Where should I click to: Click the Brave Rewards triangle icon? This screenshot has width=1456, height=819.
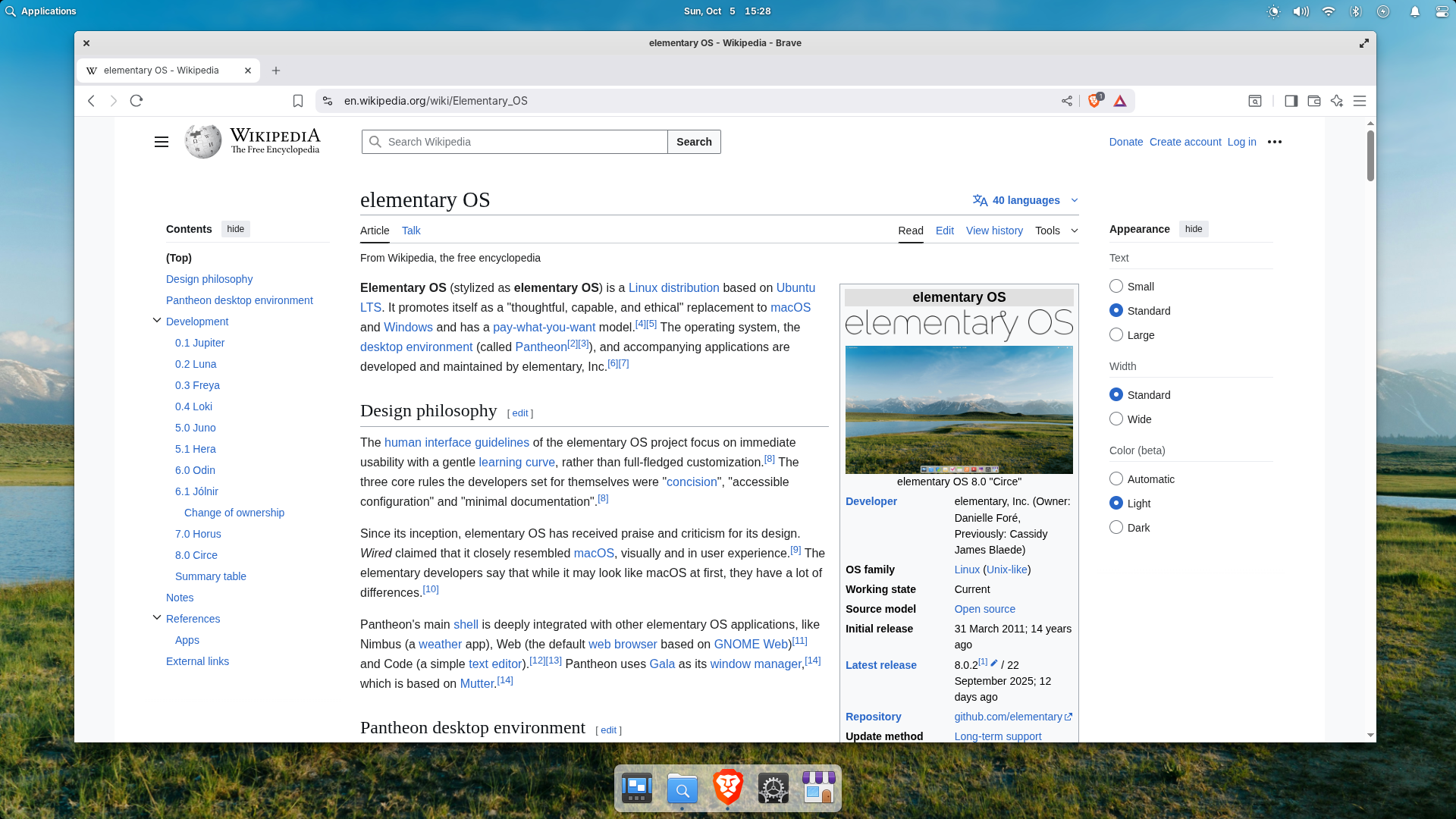coord(1120,101)
